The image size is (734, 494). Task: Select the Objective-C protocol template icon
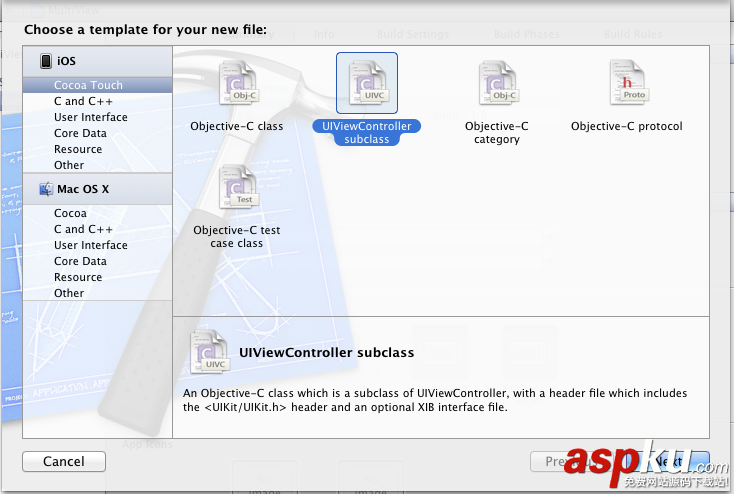coord(629,82)
